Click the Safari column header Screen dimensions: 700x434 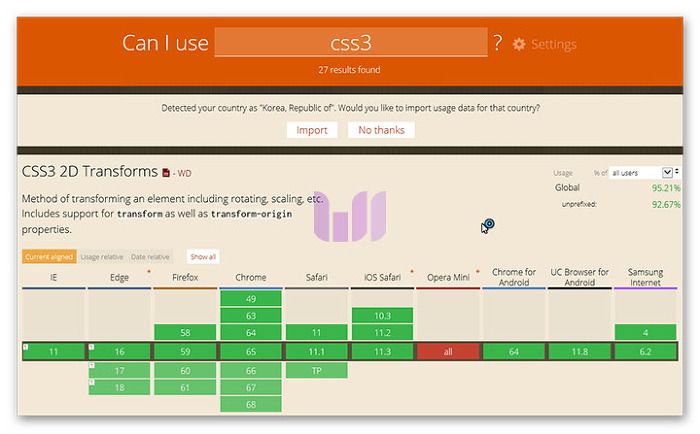317,277
